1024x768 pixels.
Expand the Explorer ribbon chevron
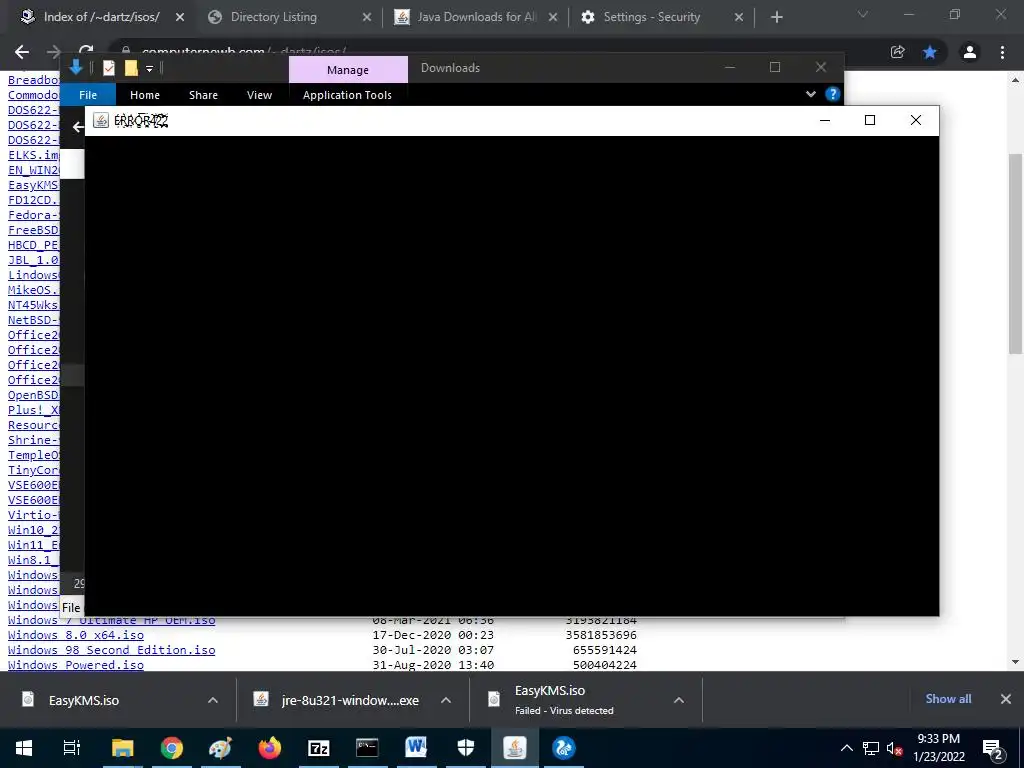810,94
